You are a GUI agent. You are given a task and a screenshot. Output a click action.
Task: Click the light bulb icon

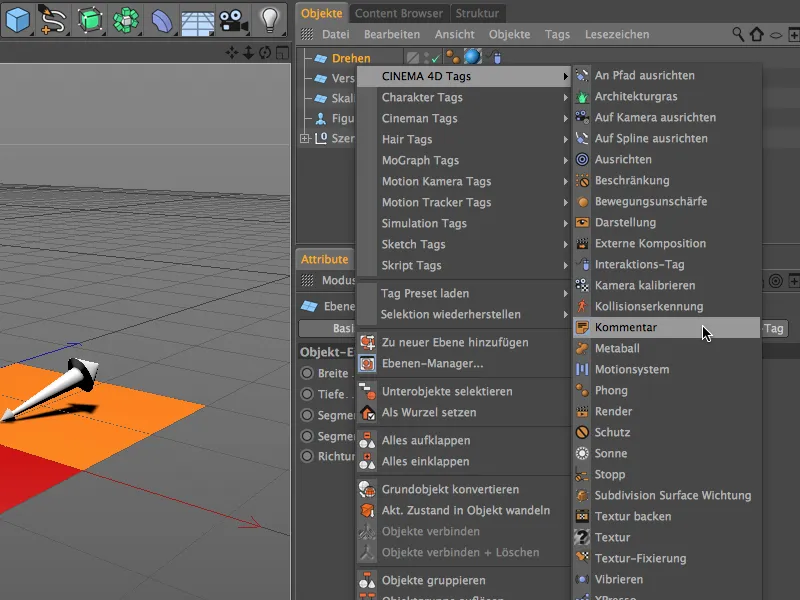coord(269,20)
